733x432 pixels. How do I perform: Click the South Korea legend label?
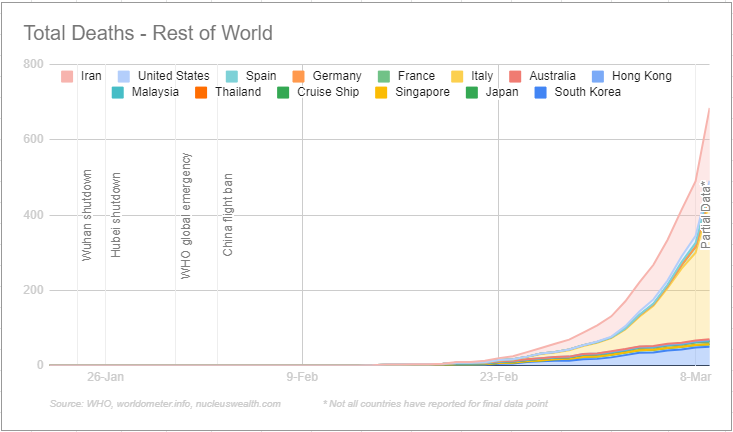coord(588,92)
